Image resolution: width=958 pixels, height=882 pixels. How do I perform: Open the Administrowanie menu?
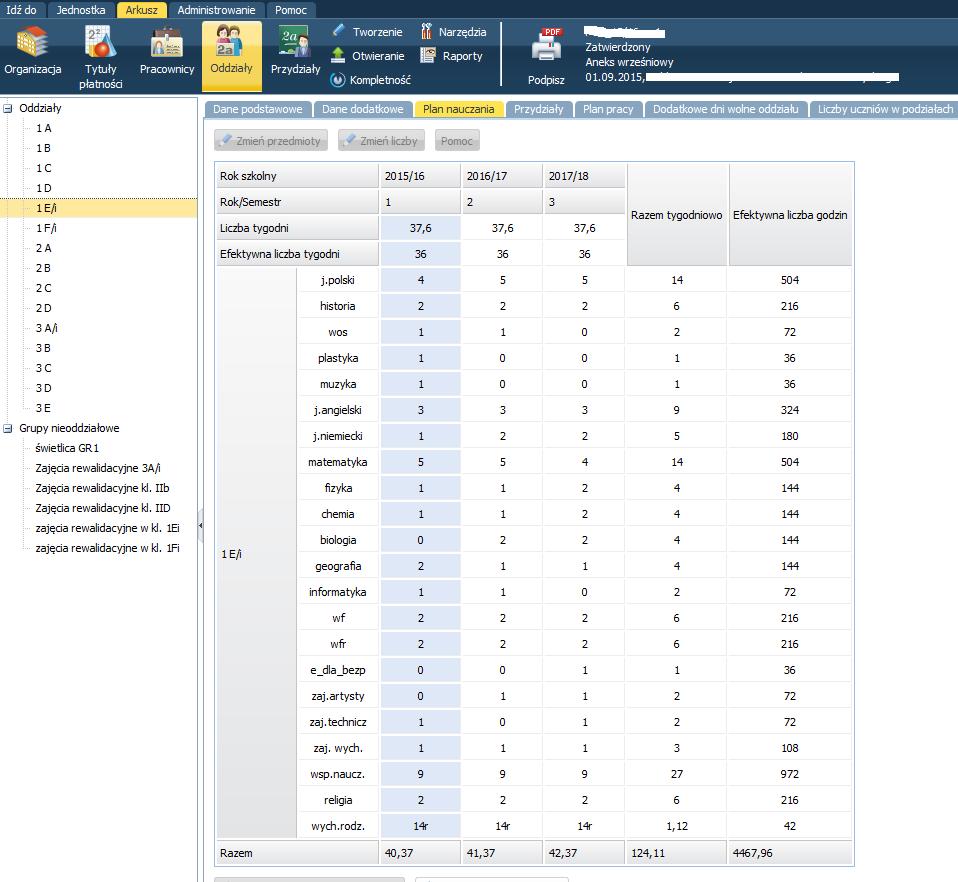(216, 10)
